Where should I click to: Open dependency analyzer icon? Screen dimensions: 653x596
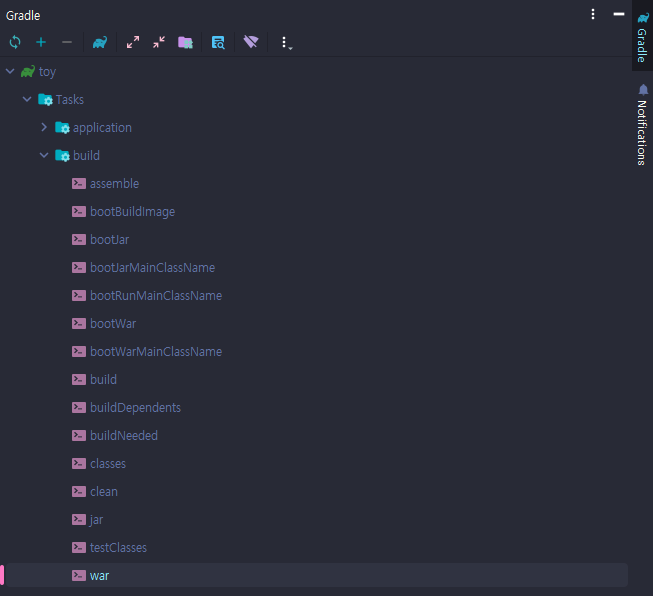(x=218, y=42)
